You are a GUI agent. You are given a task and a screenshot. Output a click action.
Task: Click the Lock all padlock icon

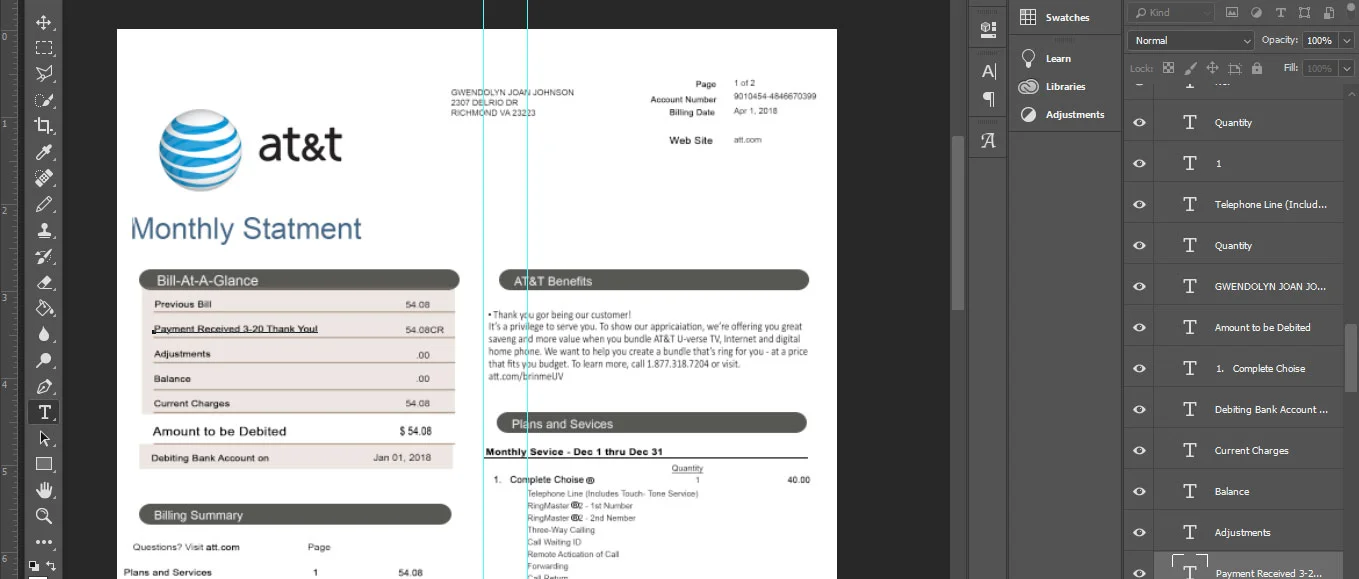[1257, 68]
